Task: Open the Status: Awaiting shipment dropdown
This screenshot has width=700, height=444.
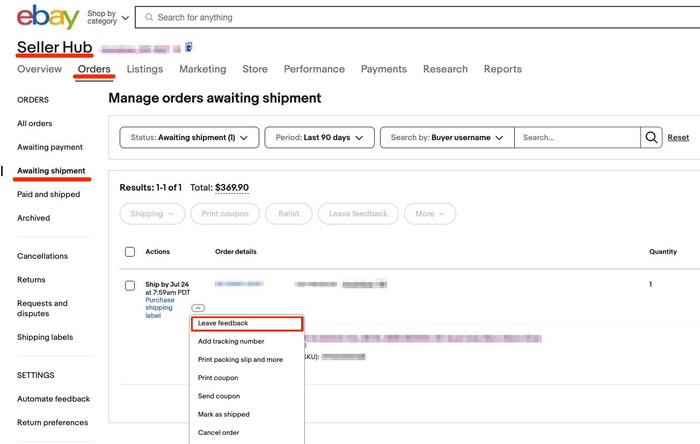Action: tap(189, 138)
